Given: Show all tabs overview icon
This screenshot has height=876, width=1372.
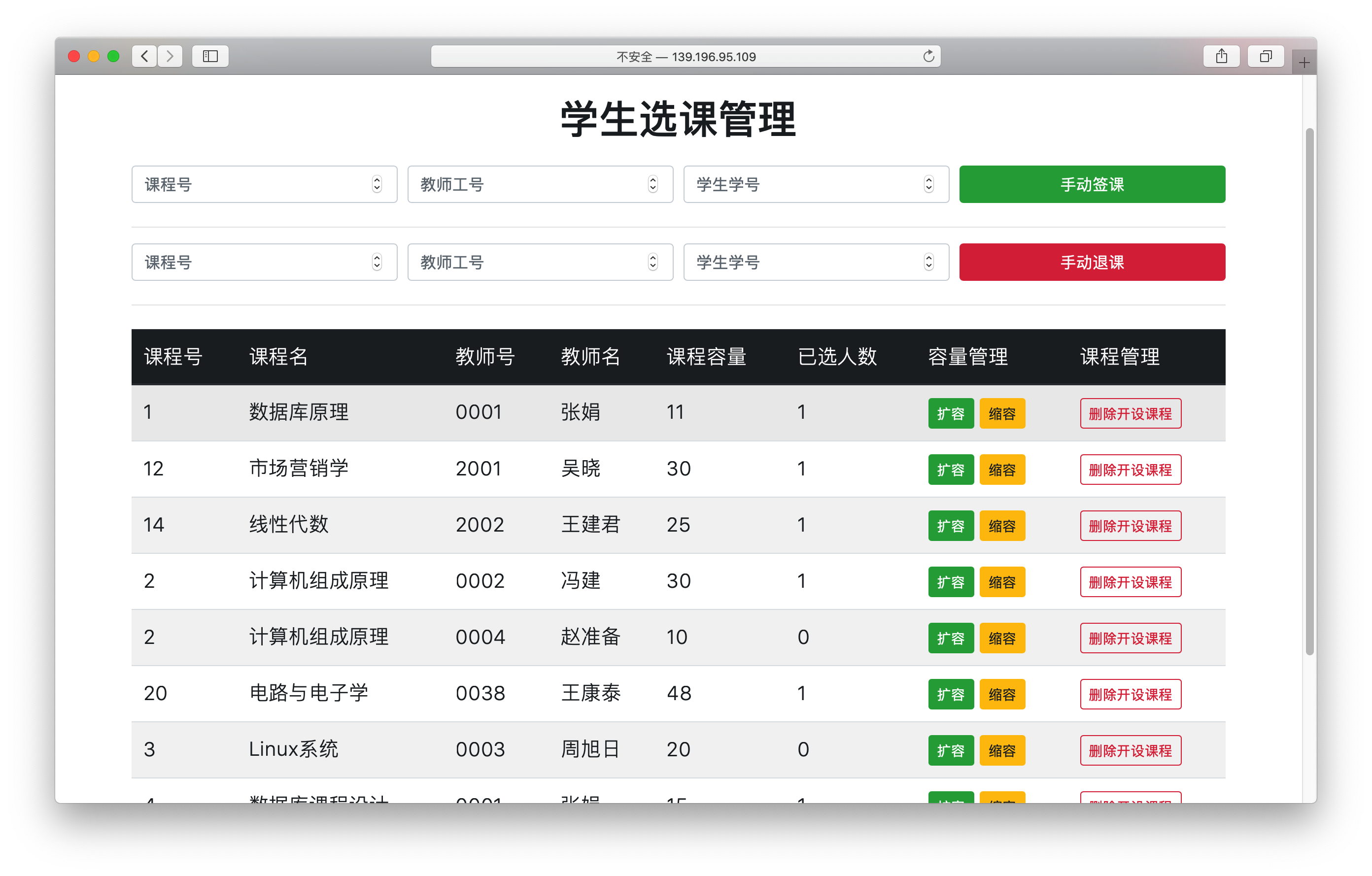Looking at the screenshot, I should tap(1266, 56).
